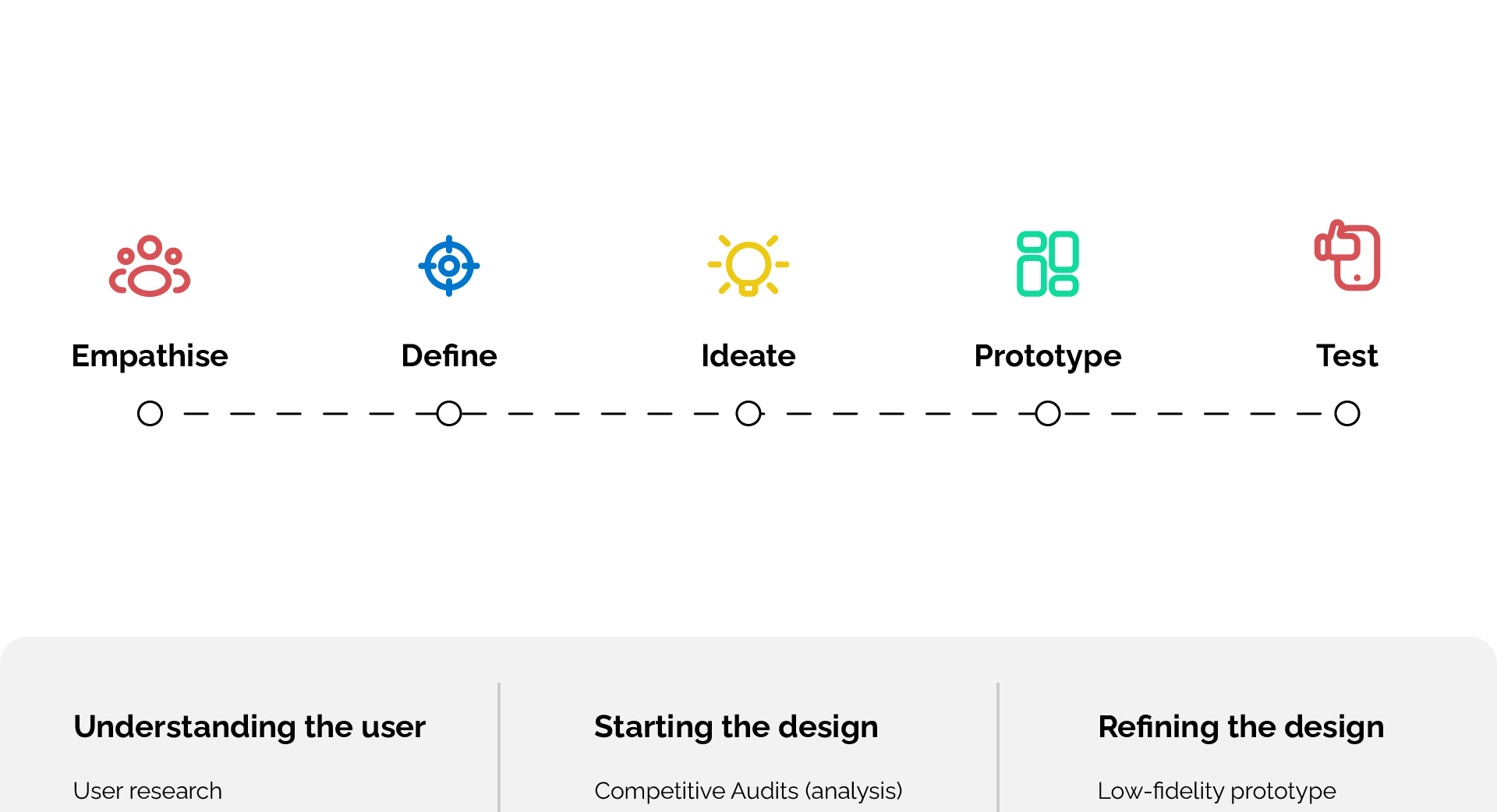The height and width of the screenshot is (812, 1497).
Task: Click the yellow Ideate lightbulb icon
Action: (x=748, y=266)
